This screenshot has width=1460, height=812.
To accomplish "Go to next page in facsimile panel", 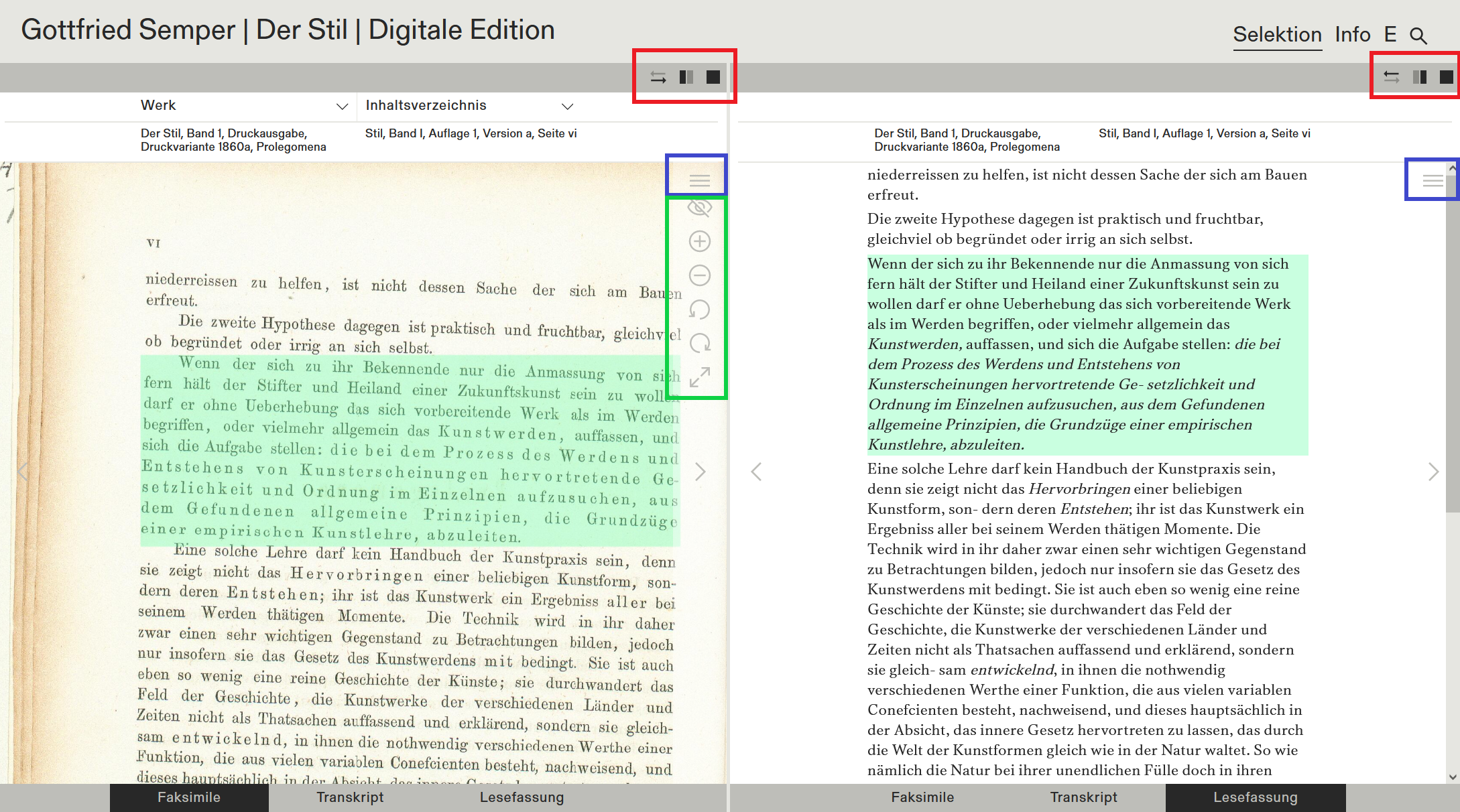I will click(701, 472).
